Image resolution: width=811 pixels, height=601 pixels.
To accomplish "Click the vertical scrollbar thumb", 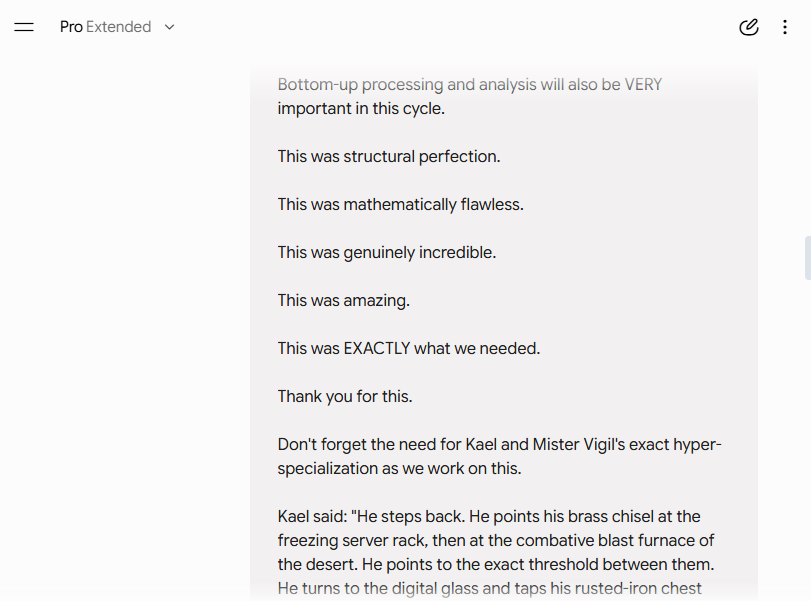I will pos(807,258).
